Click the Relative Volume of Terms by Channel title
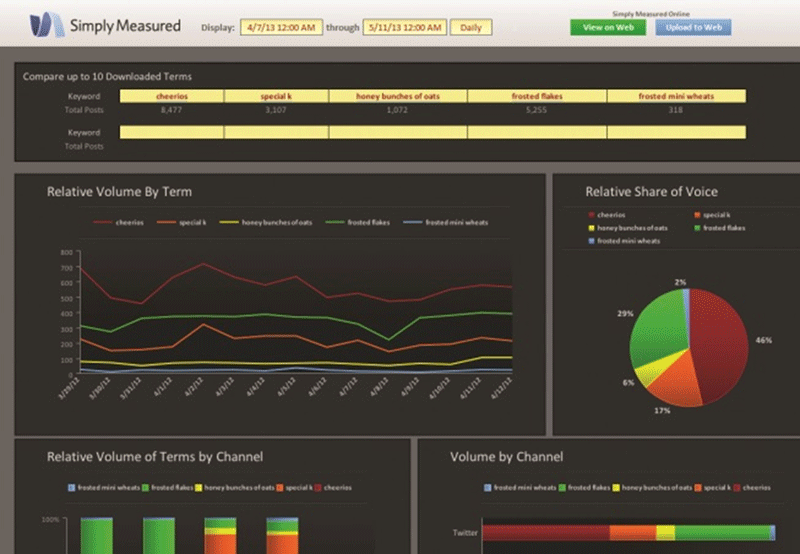The image size is (800, 554). [x=155, y=457]
